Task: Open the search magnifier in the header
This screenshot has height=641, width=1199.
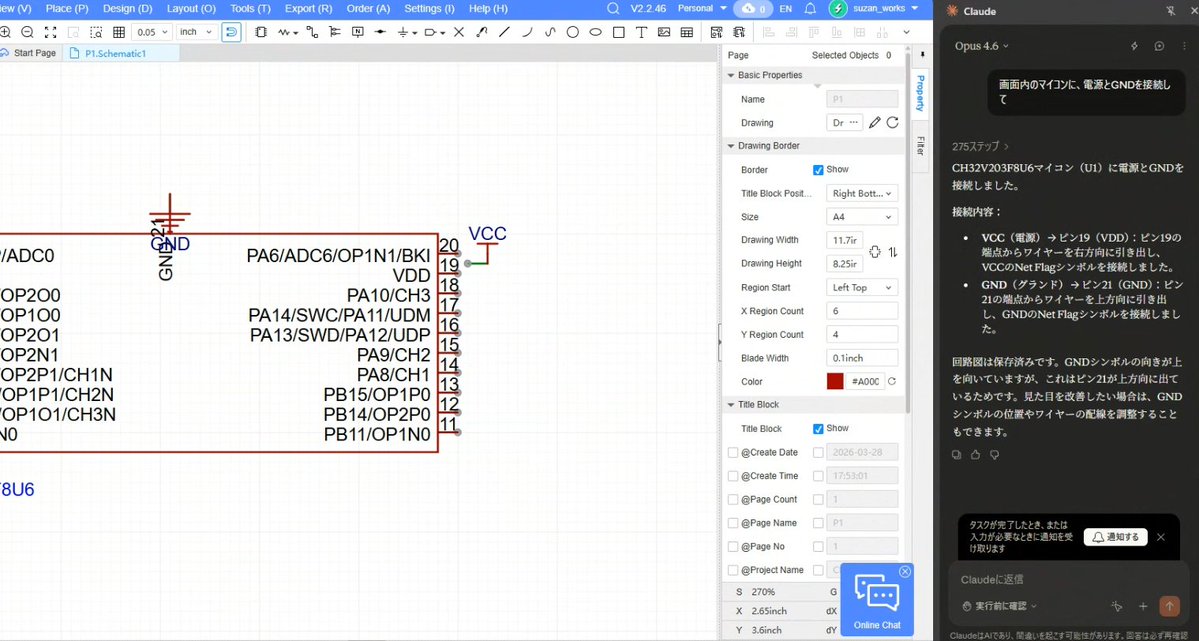Action: click(613, 8)
